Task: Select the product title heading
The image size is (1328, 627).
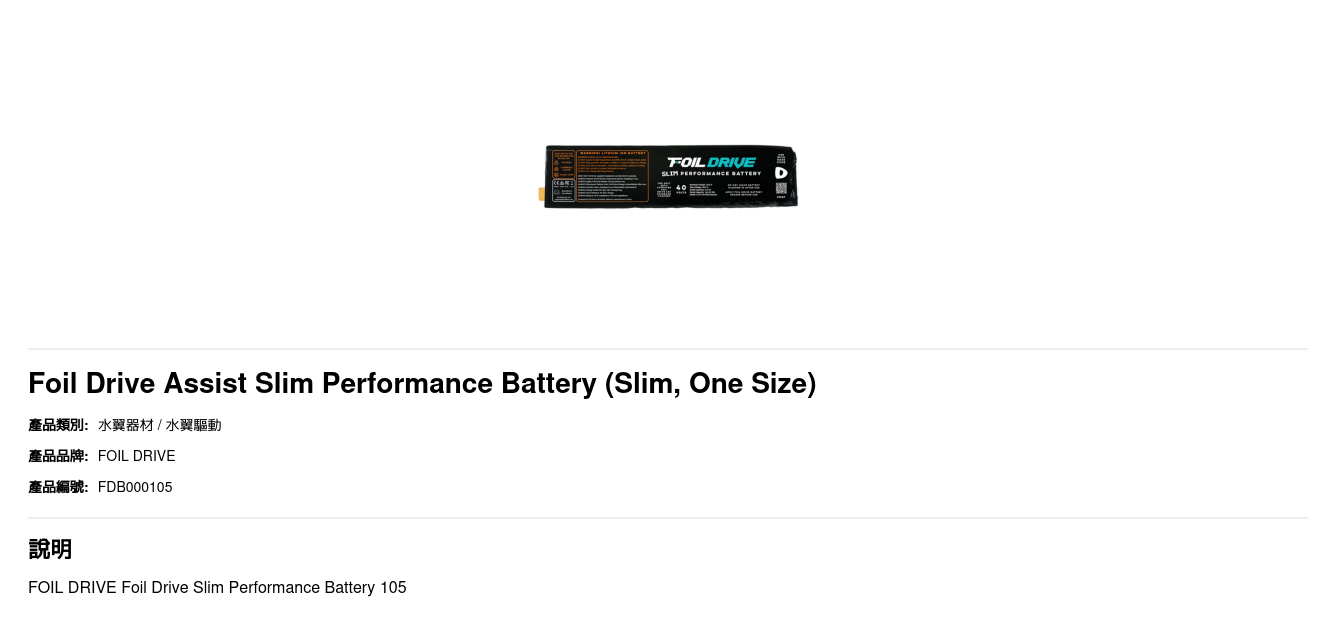Action: (x=422, y=383)
